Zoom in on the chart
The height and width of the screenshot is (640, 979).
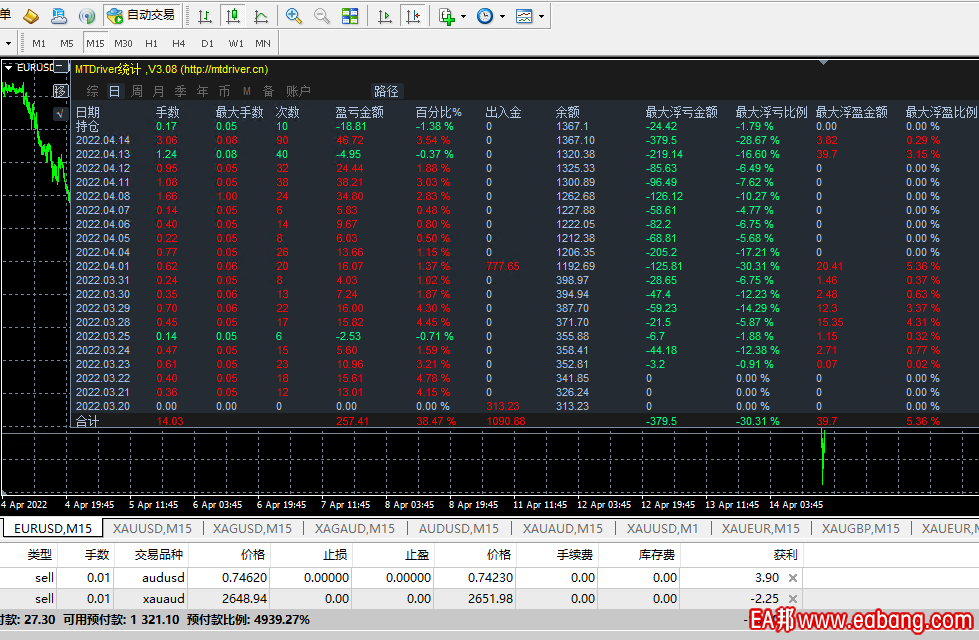[x=294, y=16]
